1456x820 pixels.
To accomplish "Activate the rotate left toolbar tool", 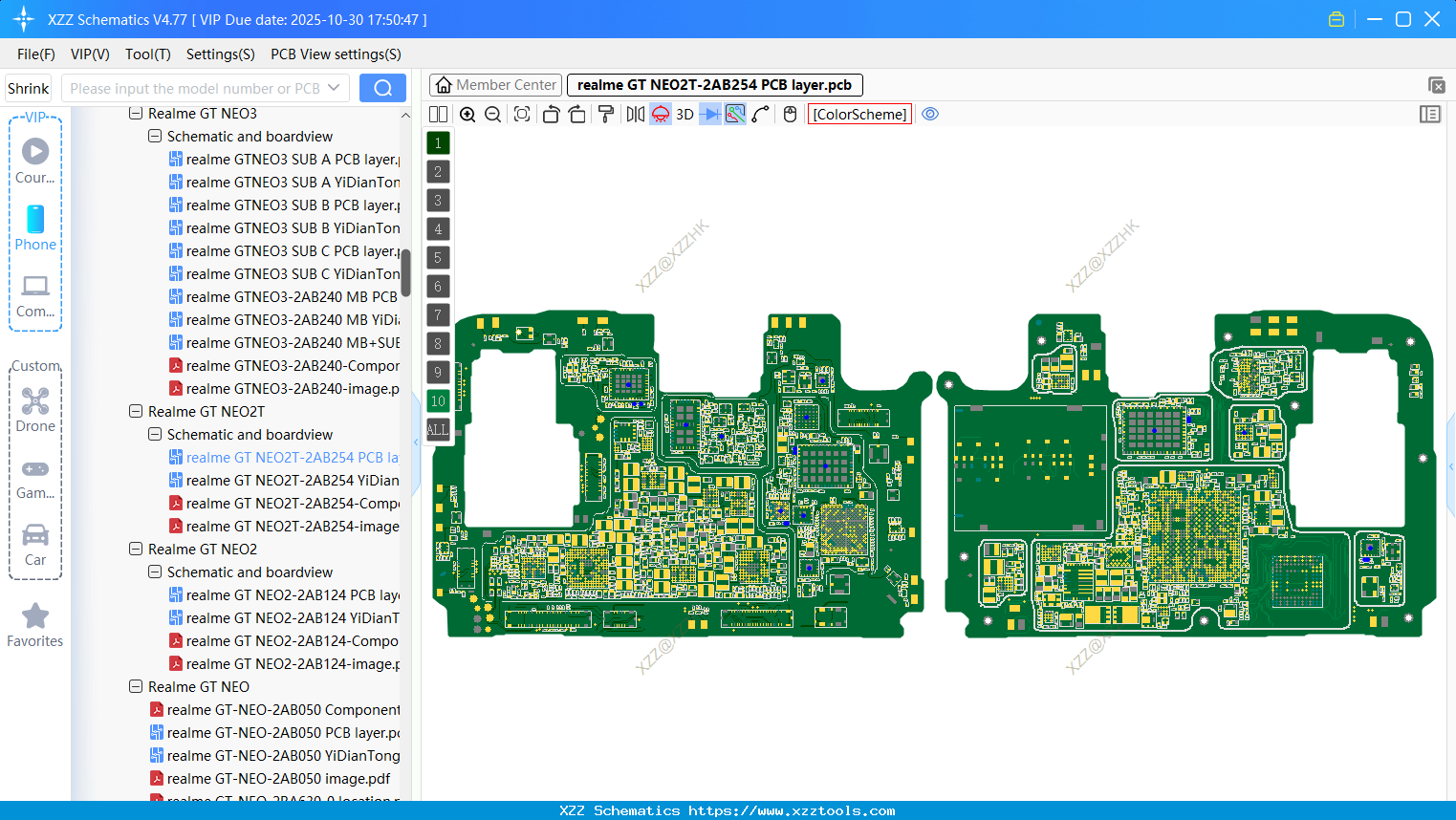I will (x=551, y=114).
